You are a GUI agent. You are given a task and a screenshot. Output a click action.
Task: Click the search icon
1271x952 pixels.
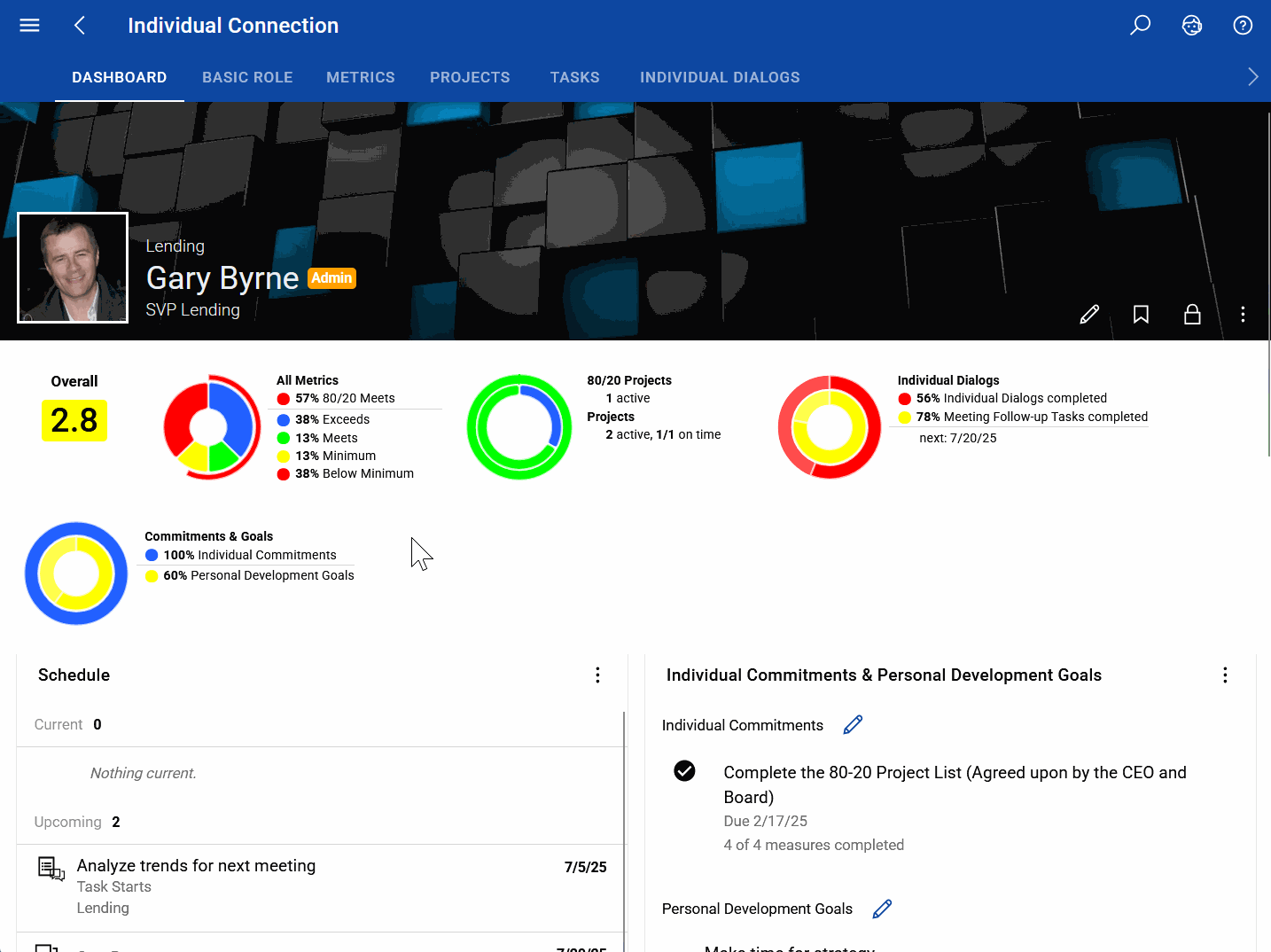point(1140,25)
